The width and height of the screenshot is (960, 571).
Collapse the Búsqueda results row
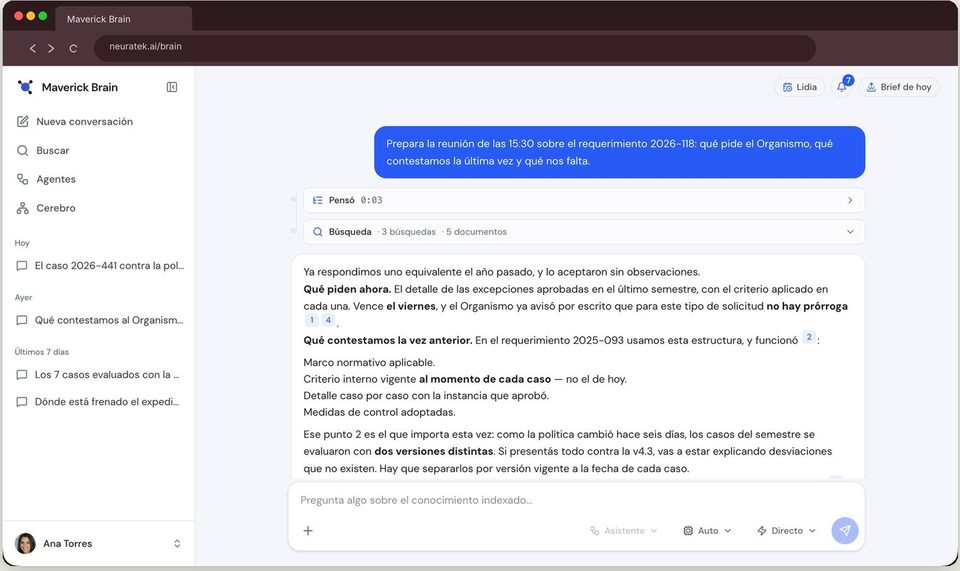(x=583, y=232)
